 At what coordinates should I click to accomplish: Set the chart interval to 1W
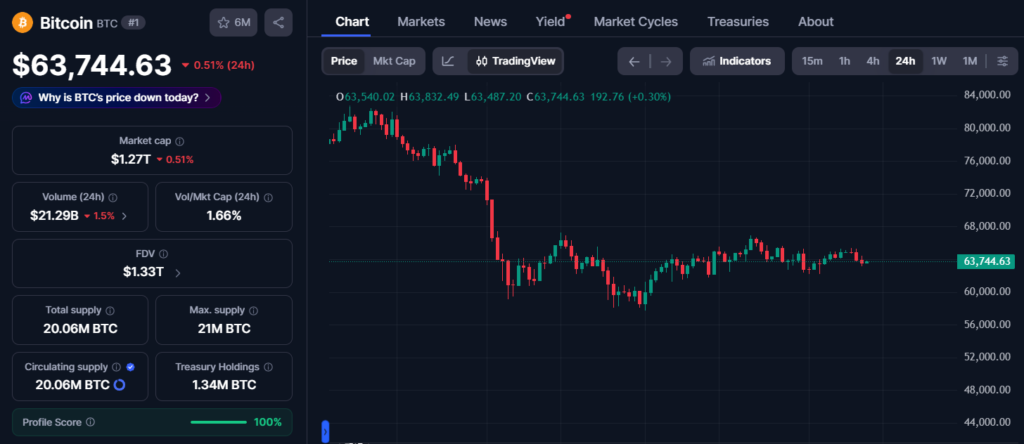click(x=938, y=61)
